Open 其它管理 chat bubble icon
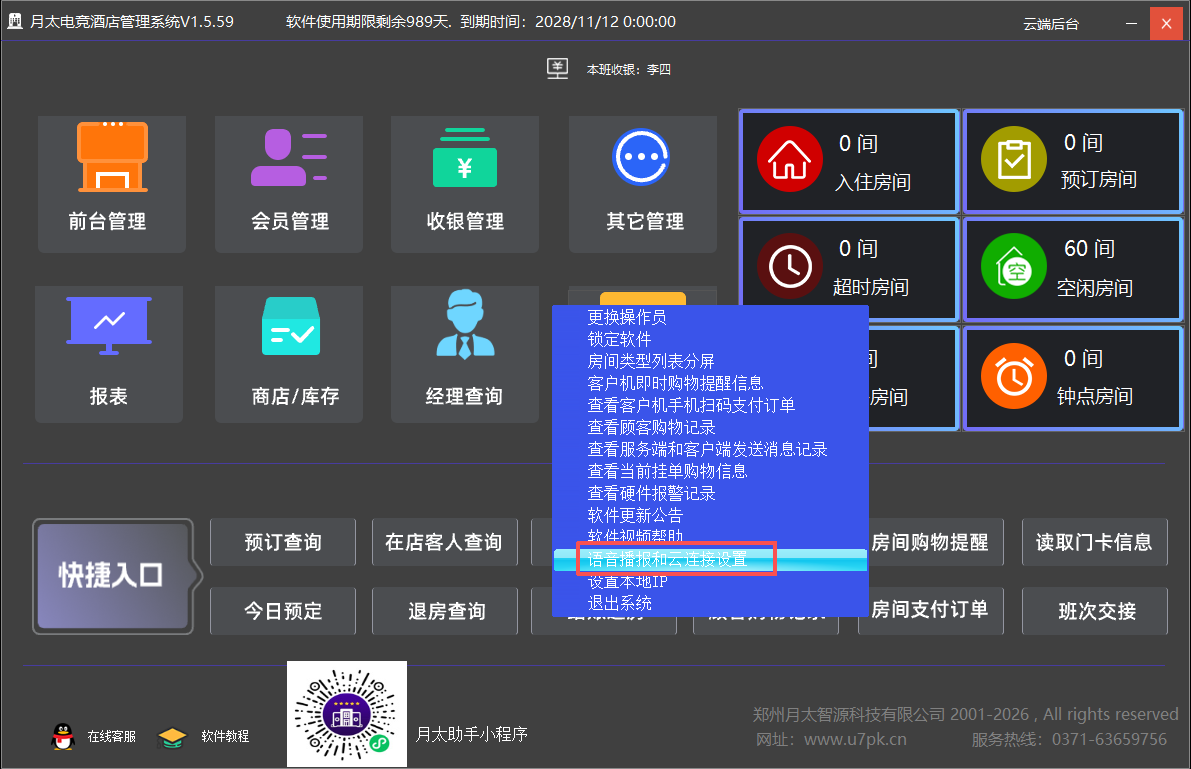This screenshot has height=769, width=1191. tap(641, 157)
